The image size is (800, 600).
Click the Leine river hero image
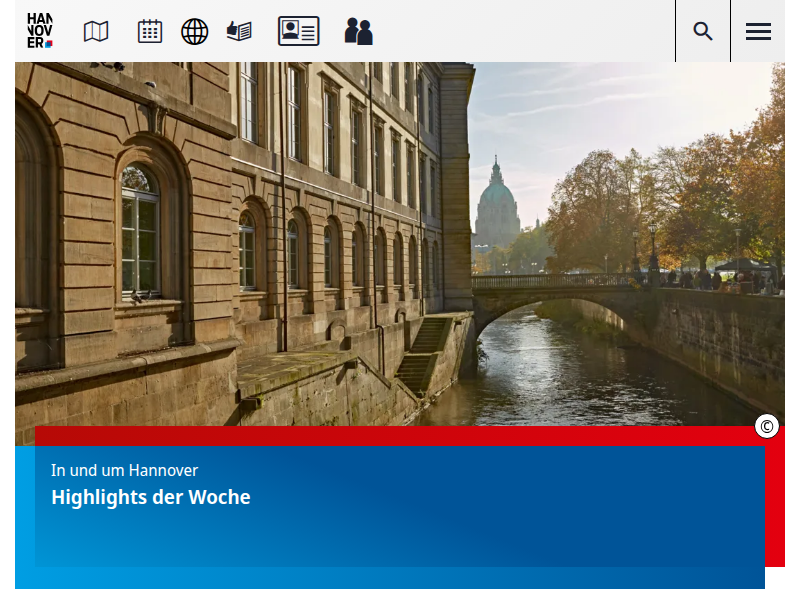(x=399, y=244)
